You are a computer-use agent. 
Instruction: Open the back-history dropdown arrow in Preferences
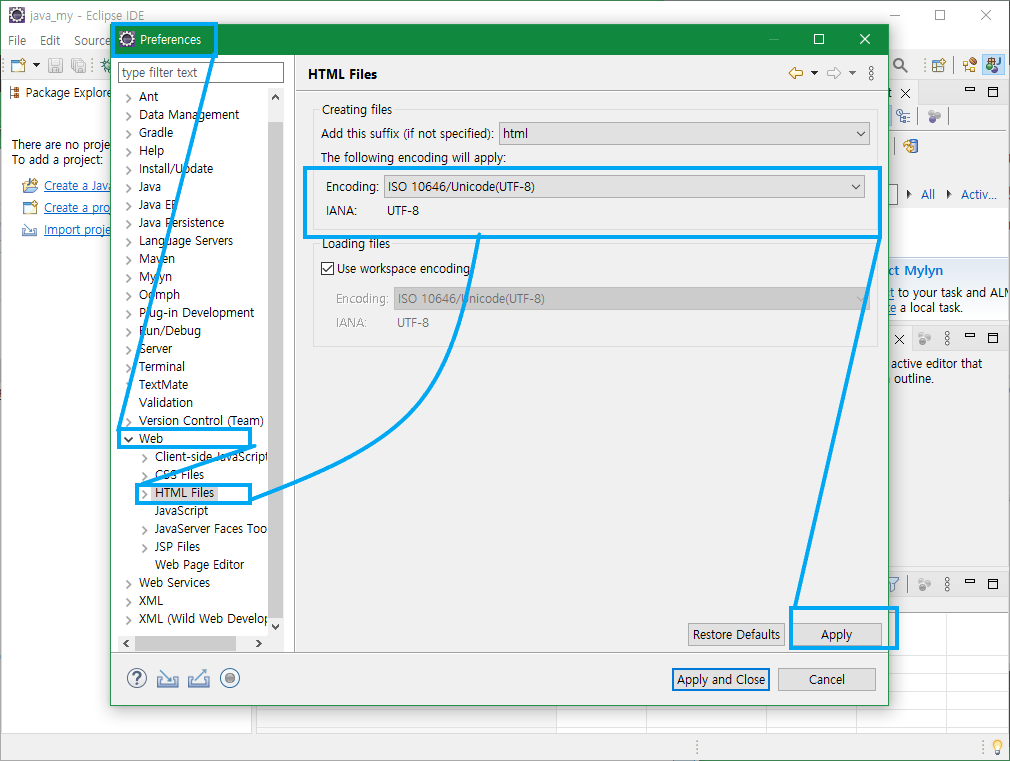pyautogui.click(x=815, y=73)
